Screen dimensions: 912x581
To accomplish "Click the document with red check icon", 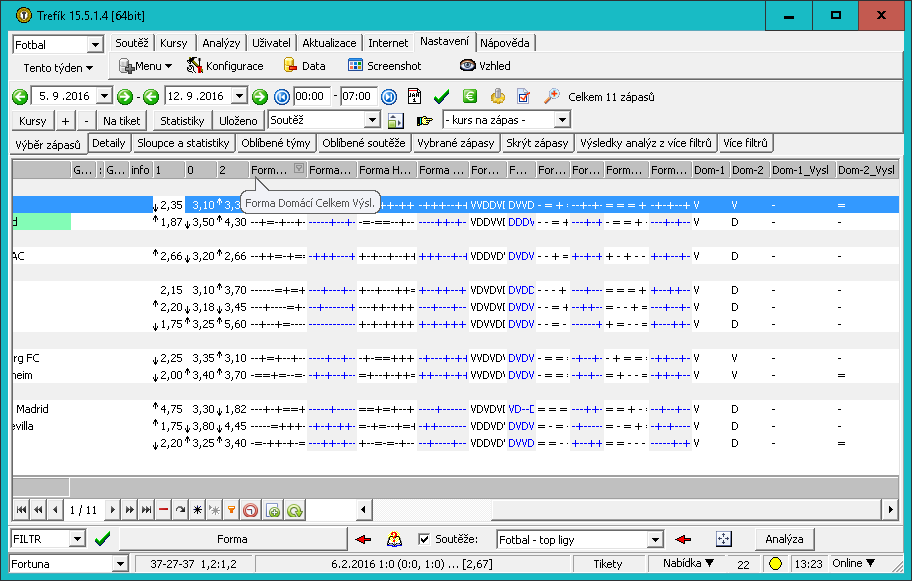I will coord(523,96).
